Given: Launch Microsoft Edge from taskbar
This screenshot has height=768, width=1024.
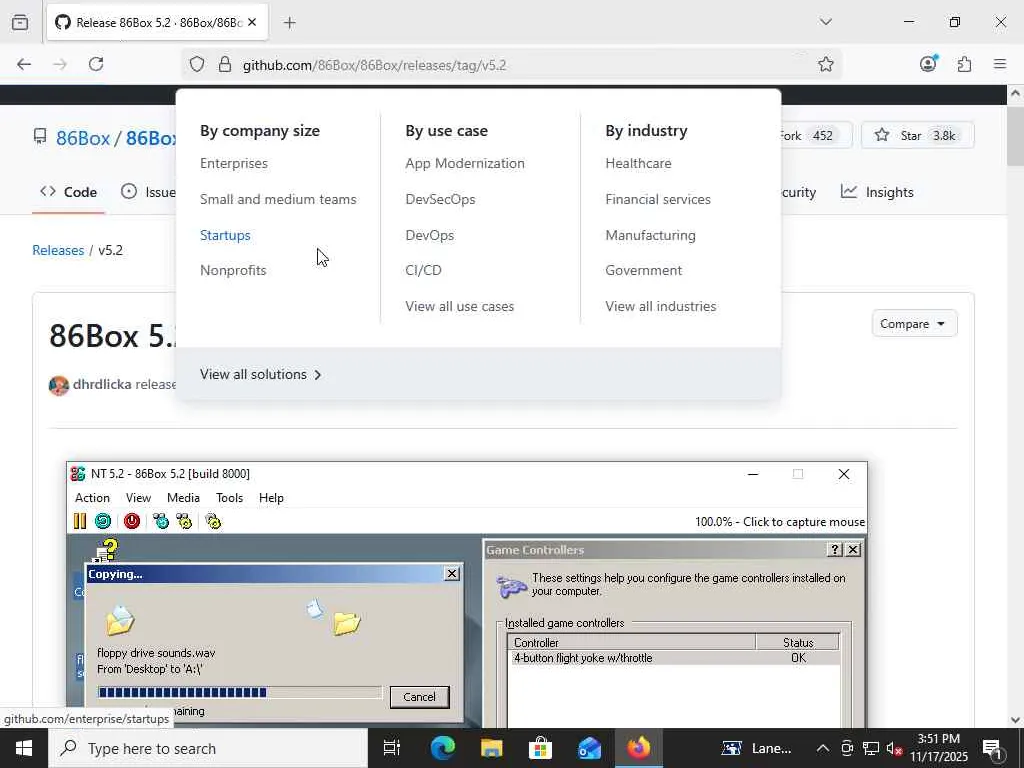Looking at the screenshot, I should tap(442, 748).
